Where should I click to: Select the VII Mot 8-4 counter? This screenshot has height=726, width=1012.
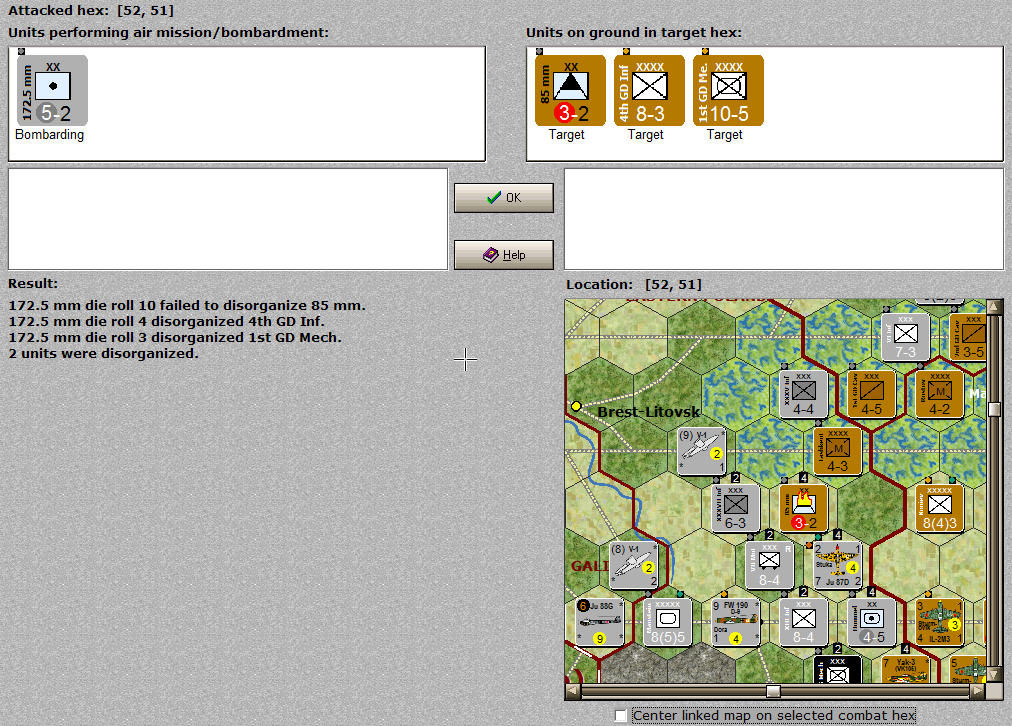pyautogui.click(x=769, y=565)
